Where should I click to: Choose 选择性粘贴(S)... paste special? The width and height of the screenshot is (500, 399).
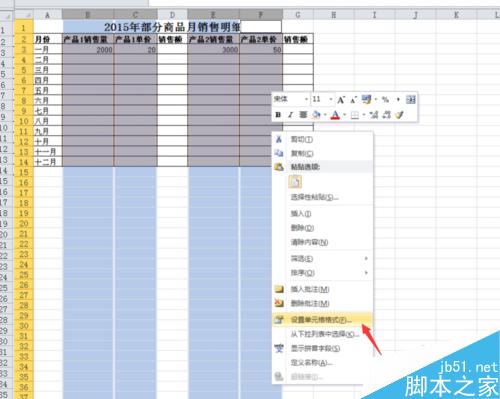pos(322,197)
